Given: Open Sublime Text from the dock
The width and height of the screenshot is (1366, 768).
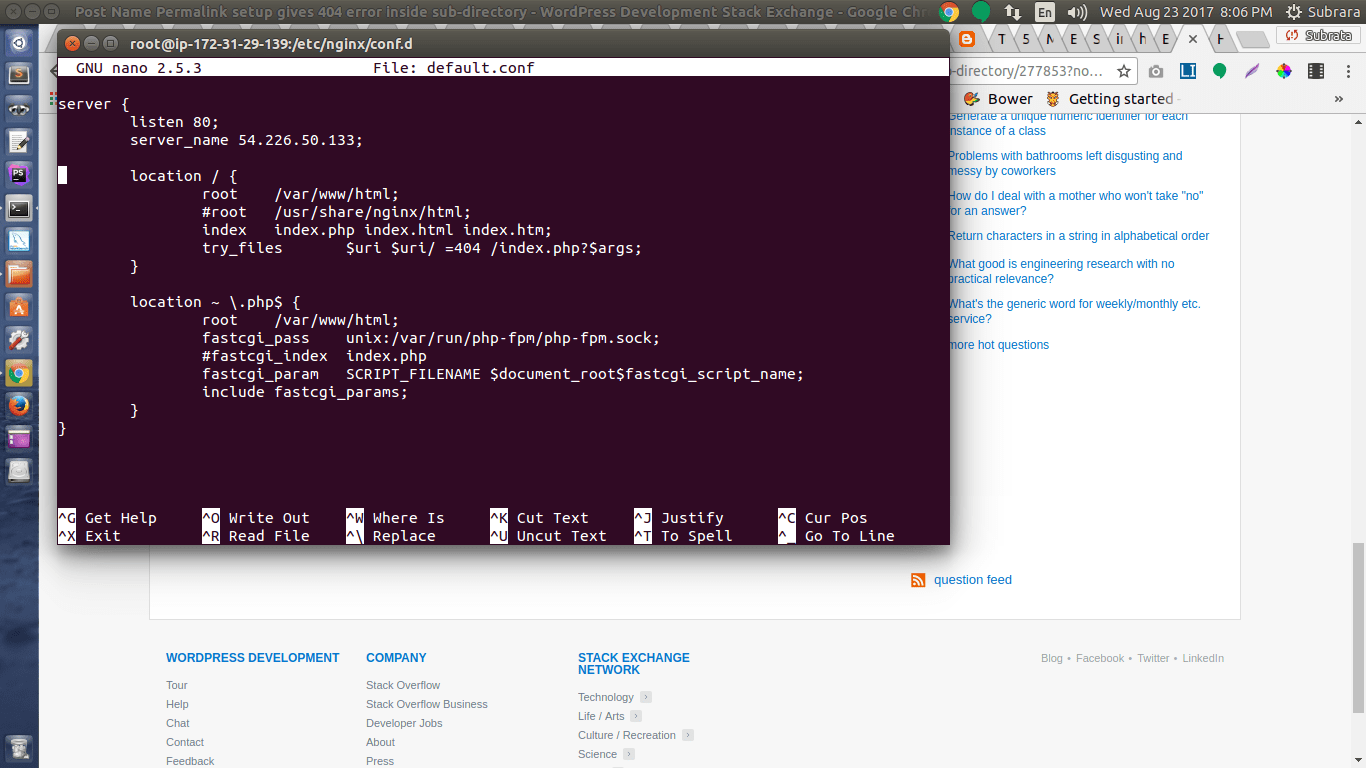Looking at the screenshot, I should tap(19, 74).
